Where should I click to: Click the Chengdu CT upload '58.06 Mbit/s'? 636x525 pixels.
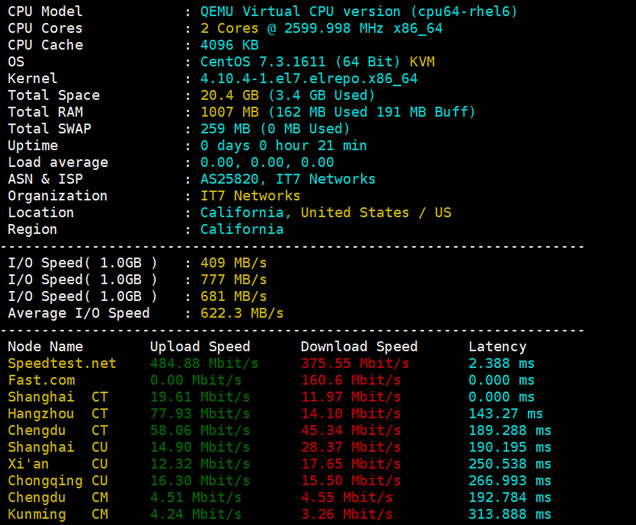point(200,430)
